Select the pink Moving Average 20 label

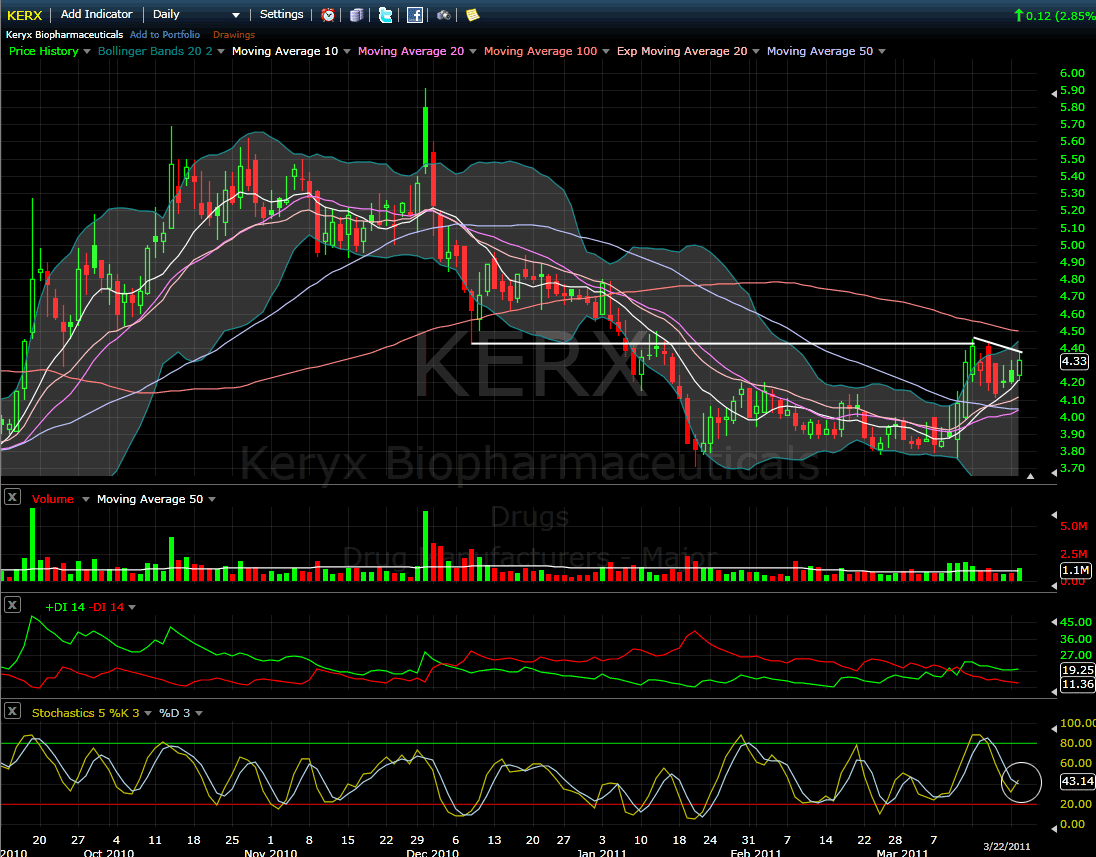tap(411, 51)
